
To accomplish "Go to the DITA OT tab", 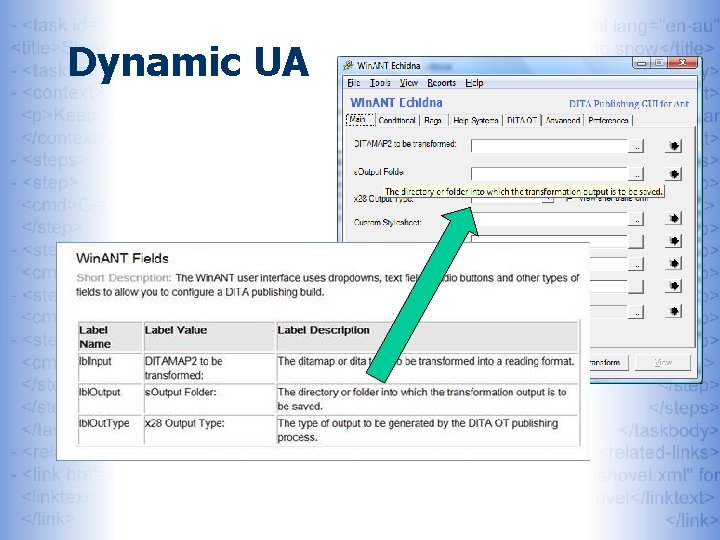I will click(x=522, y=120).
